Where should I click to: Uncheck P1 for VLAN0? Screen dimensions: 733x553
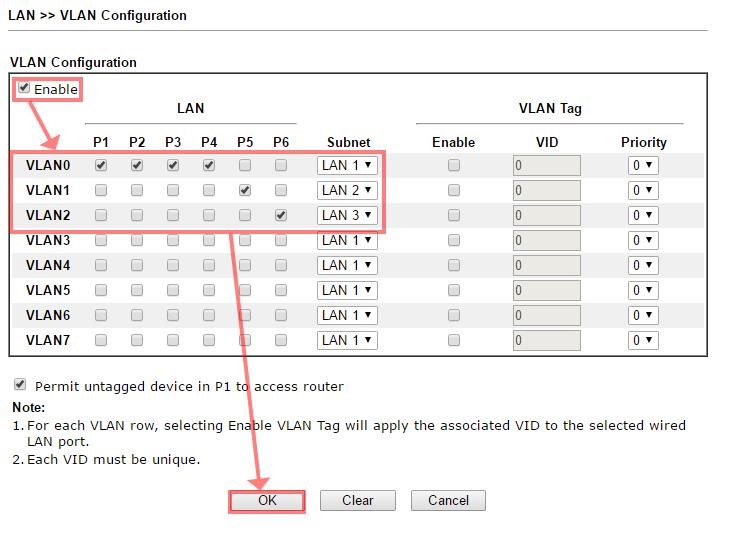[x=101, y=165]
